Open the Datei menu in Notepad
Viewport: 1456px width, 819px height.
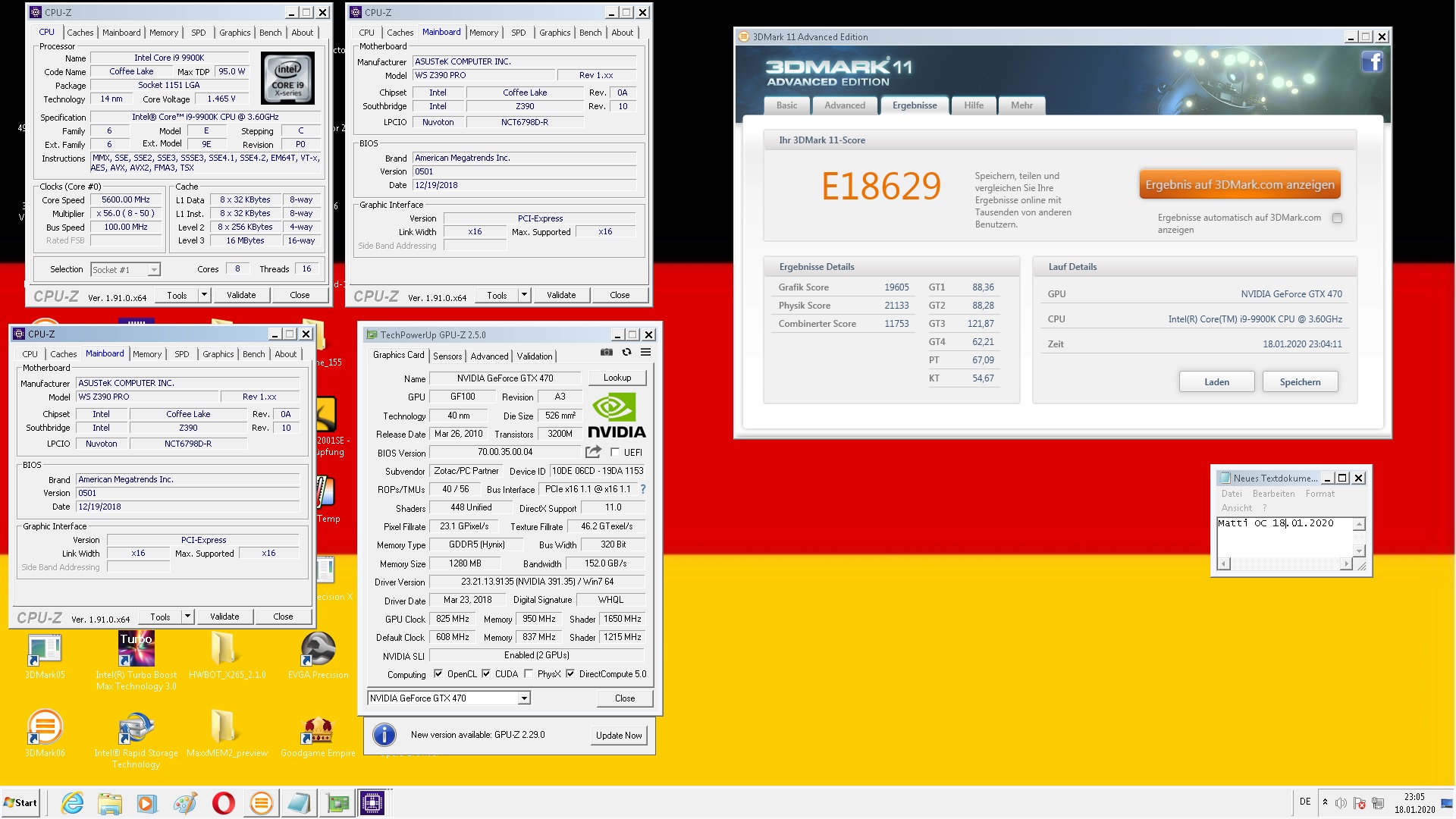click(1232, 494)
